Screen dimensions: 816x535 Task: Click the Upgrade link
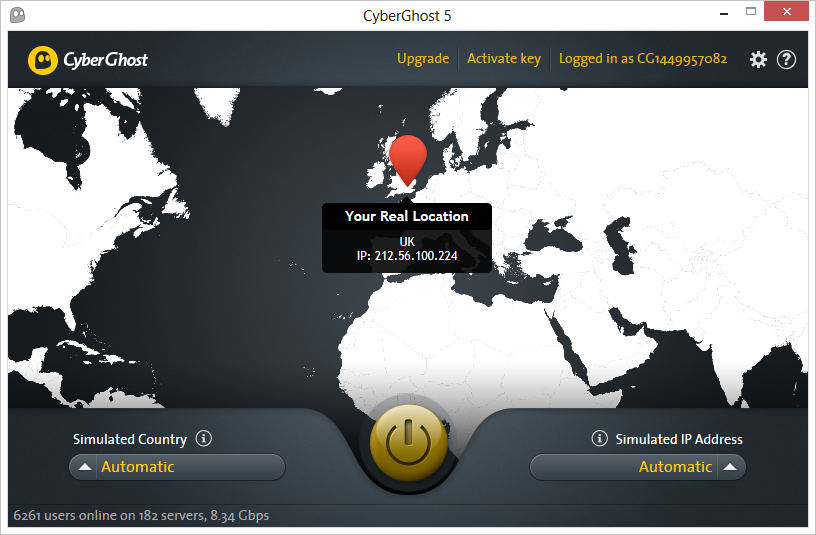point(423,59)
